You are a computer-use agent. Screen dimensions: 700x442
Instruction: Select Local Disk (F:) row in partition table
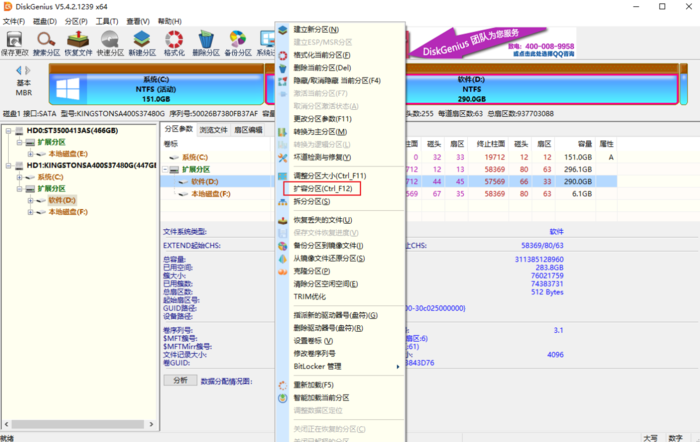[x=388, y=194]
